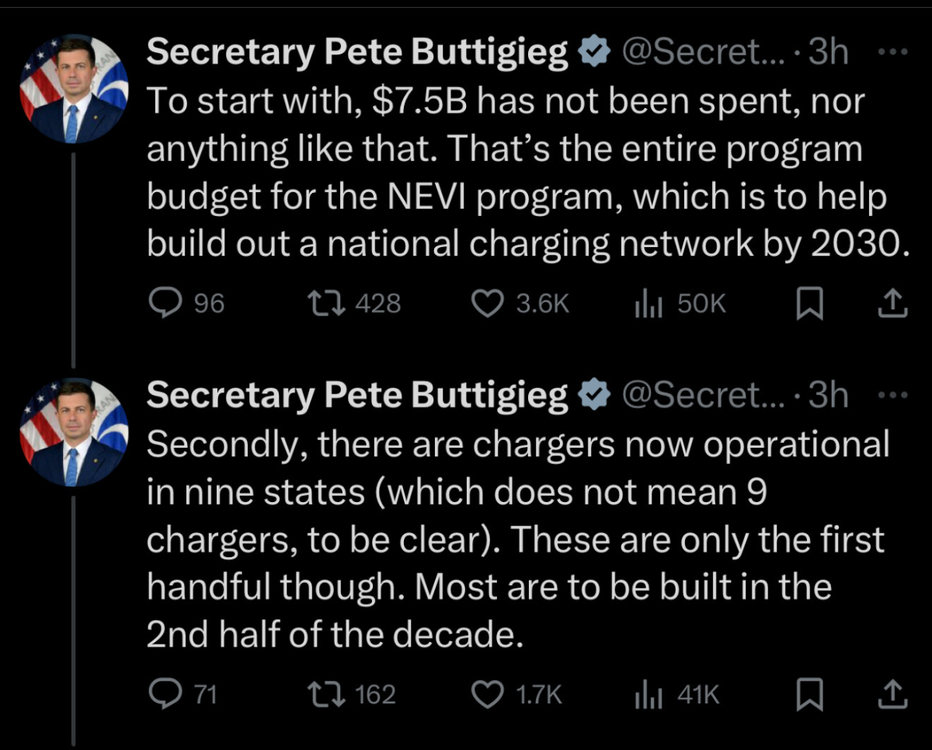
Task: View analytics for the 41K views tweet
Action: pos(649,694)
